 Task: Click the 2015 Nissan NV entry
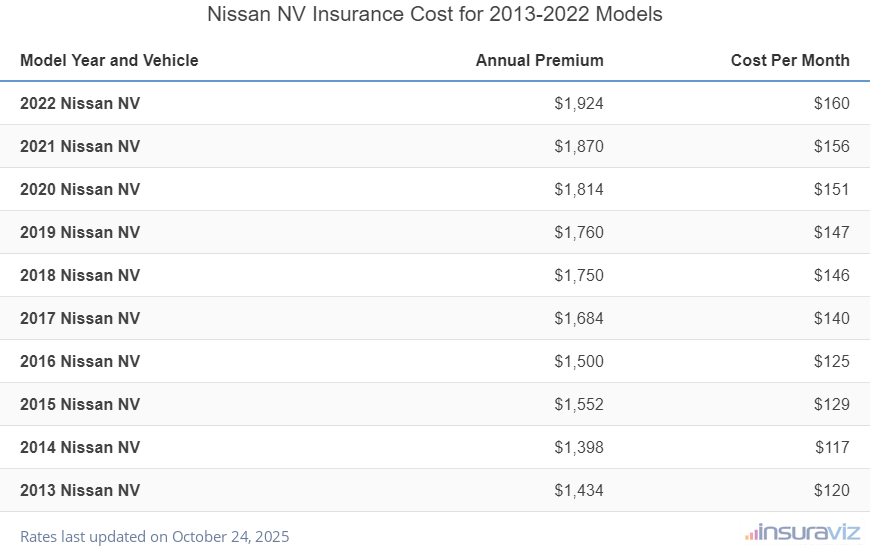pyautogui.click(x=80, y=404)
